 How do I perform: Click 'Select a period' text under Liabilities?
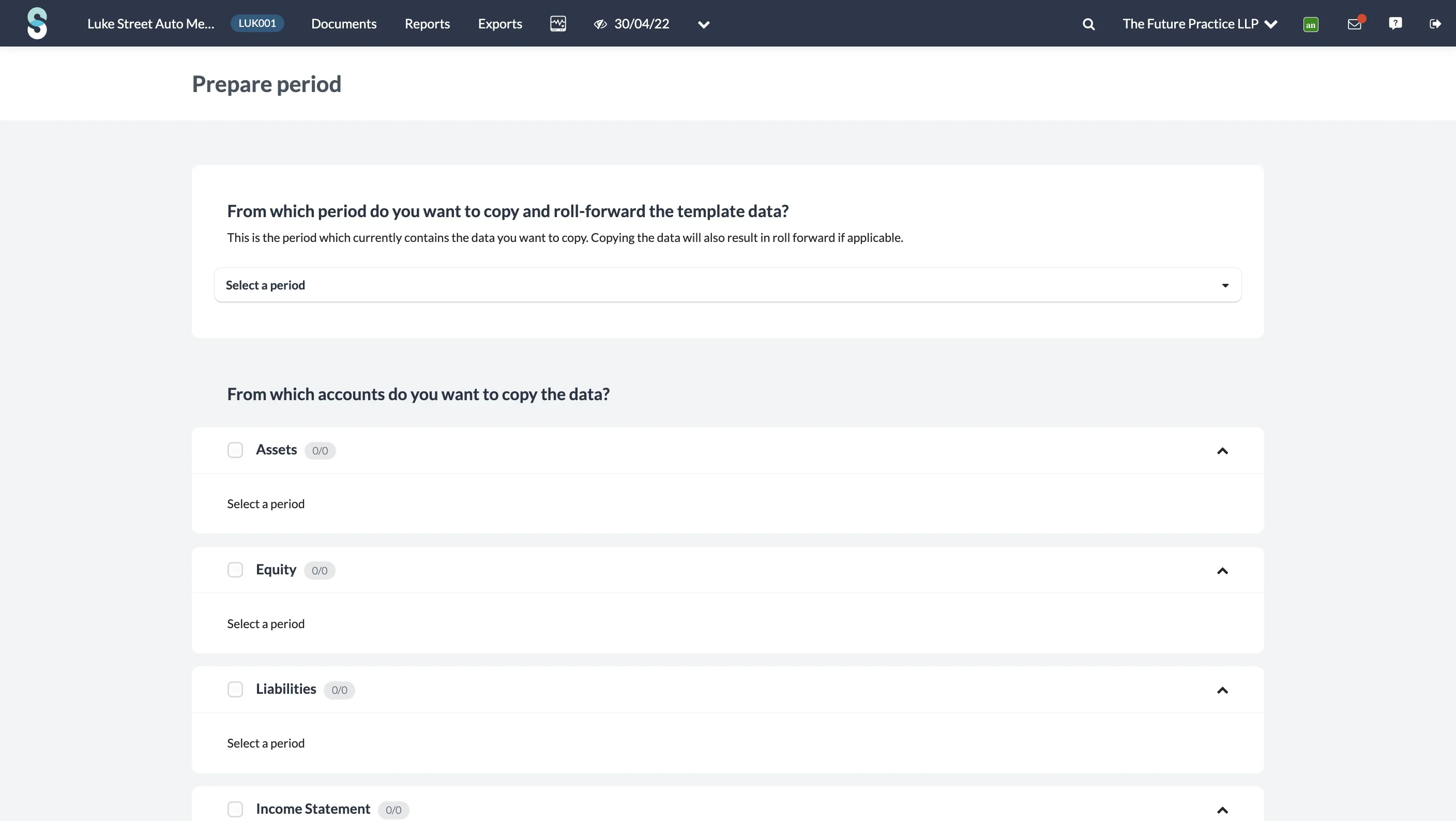pos(266,743)
